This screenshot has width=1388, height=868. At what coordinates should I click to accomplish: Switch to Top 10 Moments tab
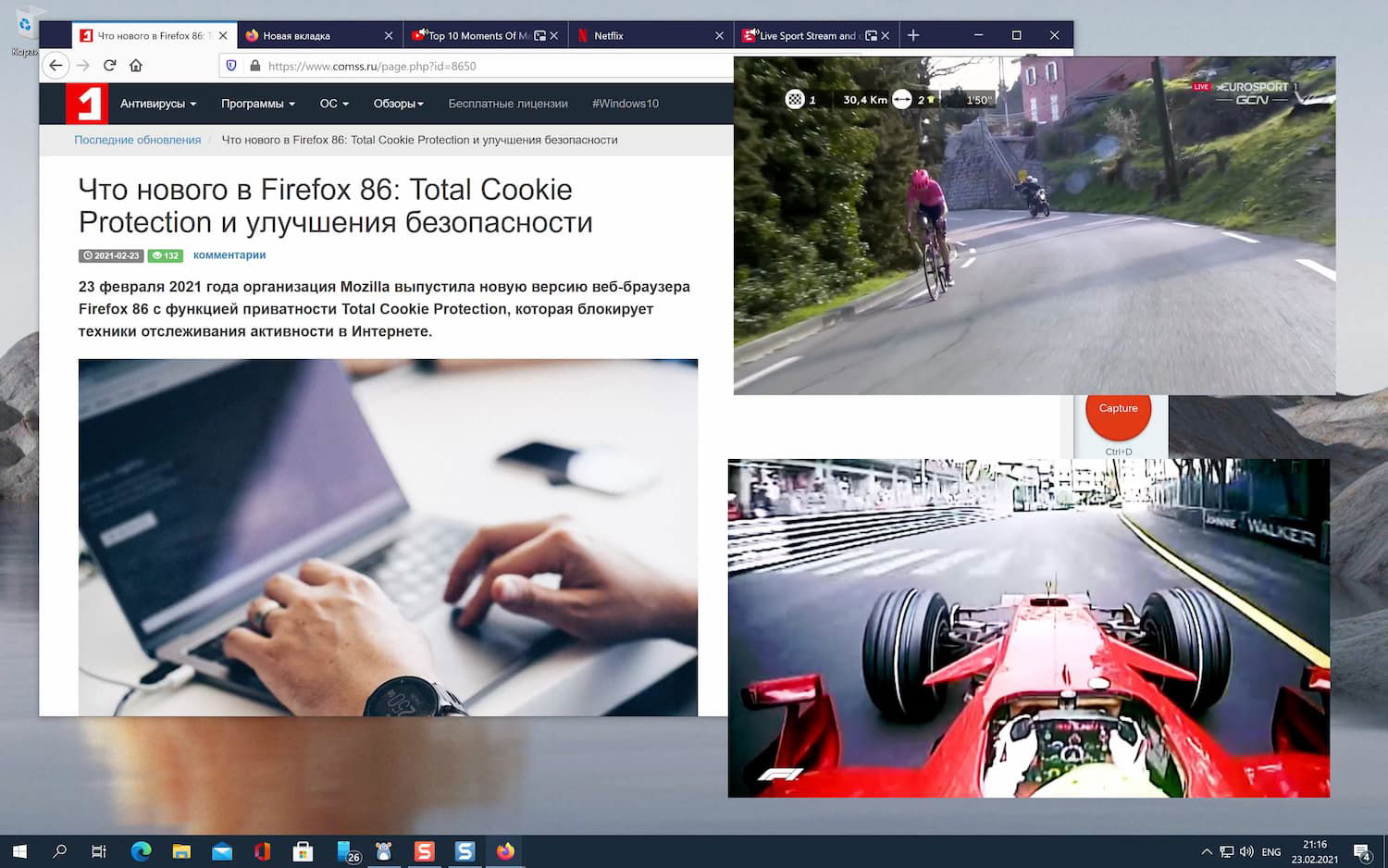[478, 36]
